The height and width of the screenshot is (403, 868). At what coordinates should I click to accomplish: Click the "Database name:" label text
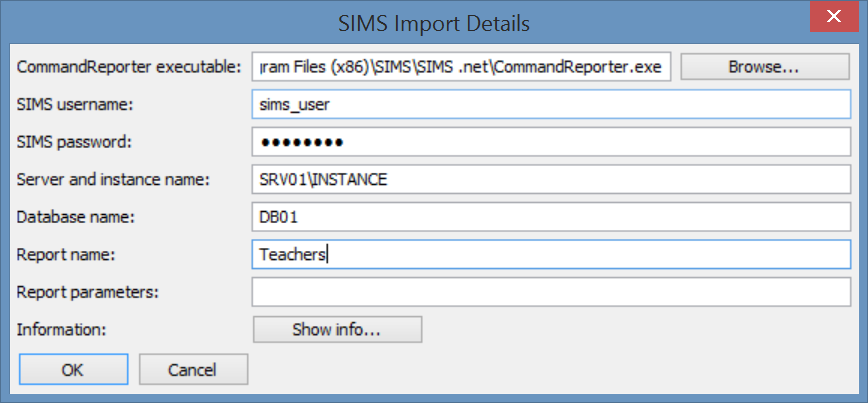76,217
